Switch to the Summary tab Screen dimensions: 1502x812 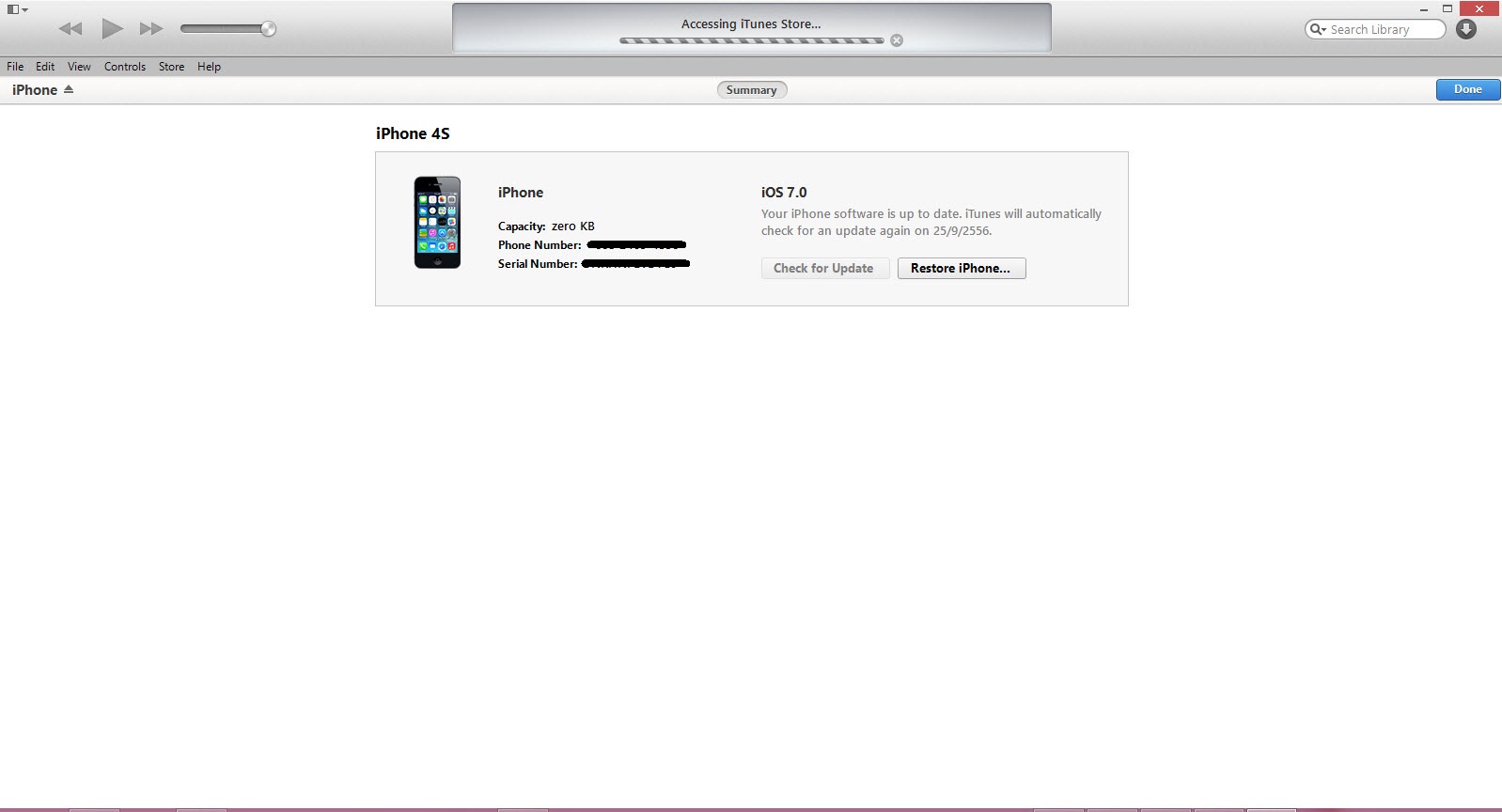point(751,90)
